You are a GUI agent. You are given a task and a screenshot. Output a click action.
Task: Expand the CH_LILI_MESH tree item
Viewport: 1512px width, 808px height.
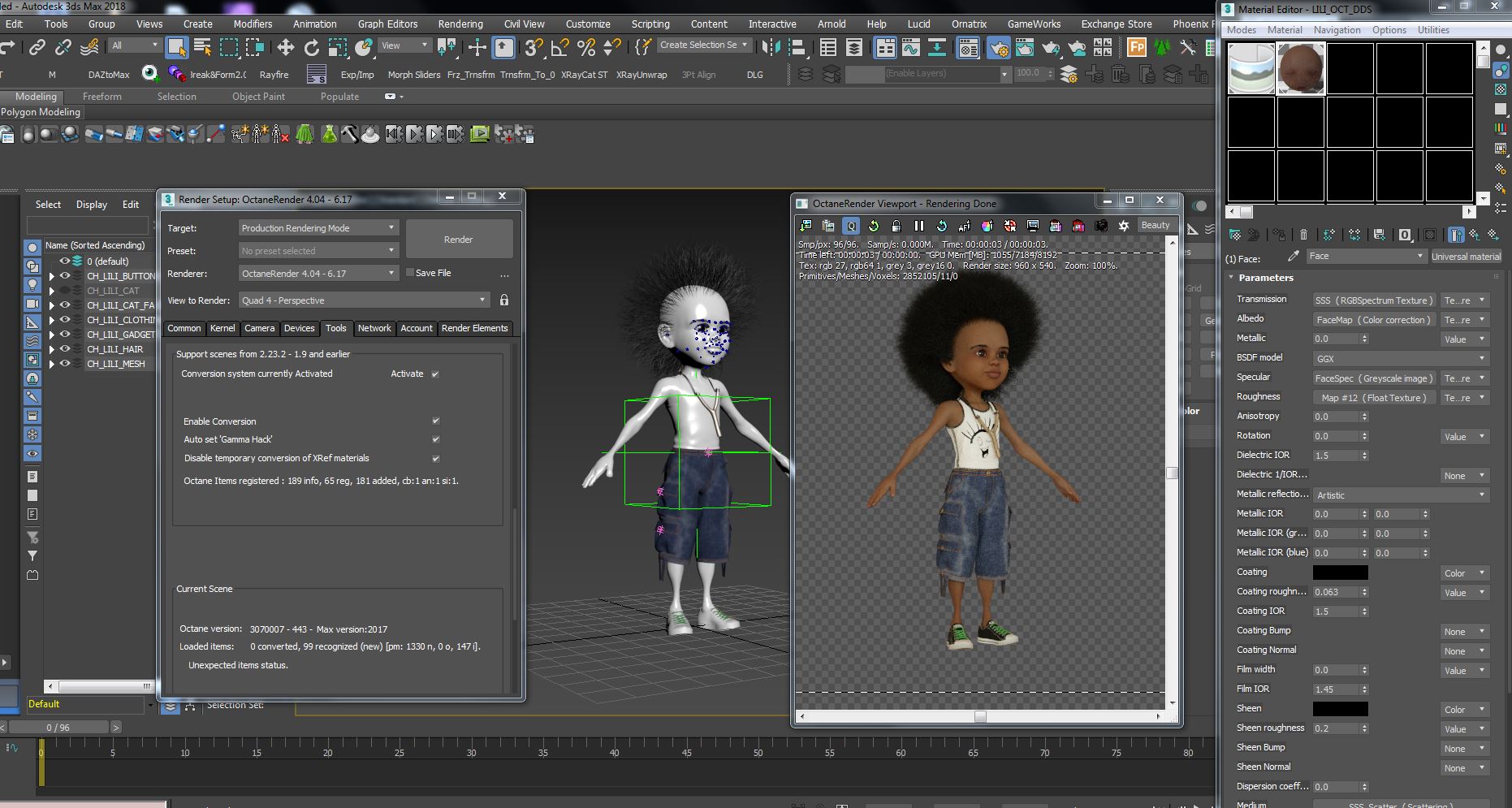(x=52, y=365)
